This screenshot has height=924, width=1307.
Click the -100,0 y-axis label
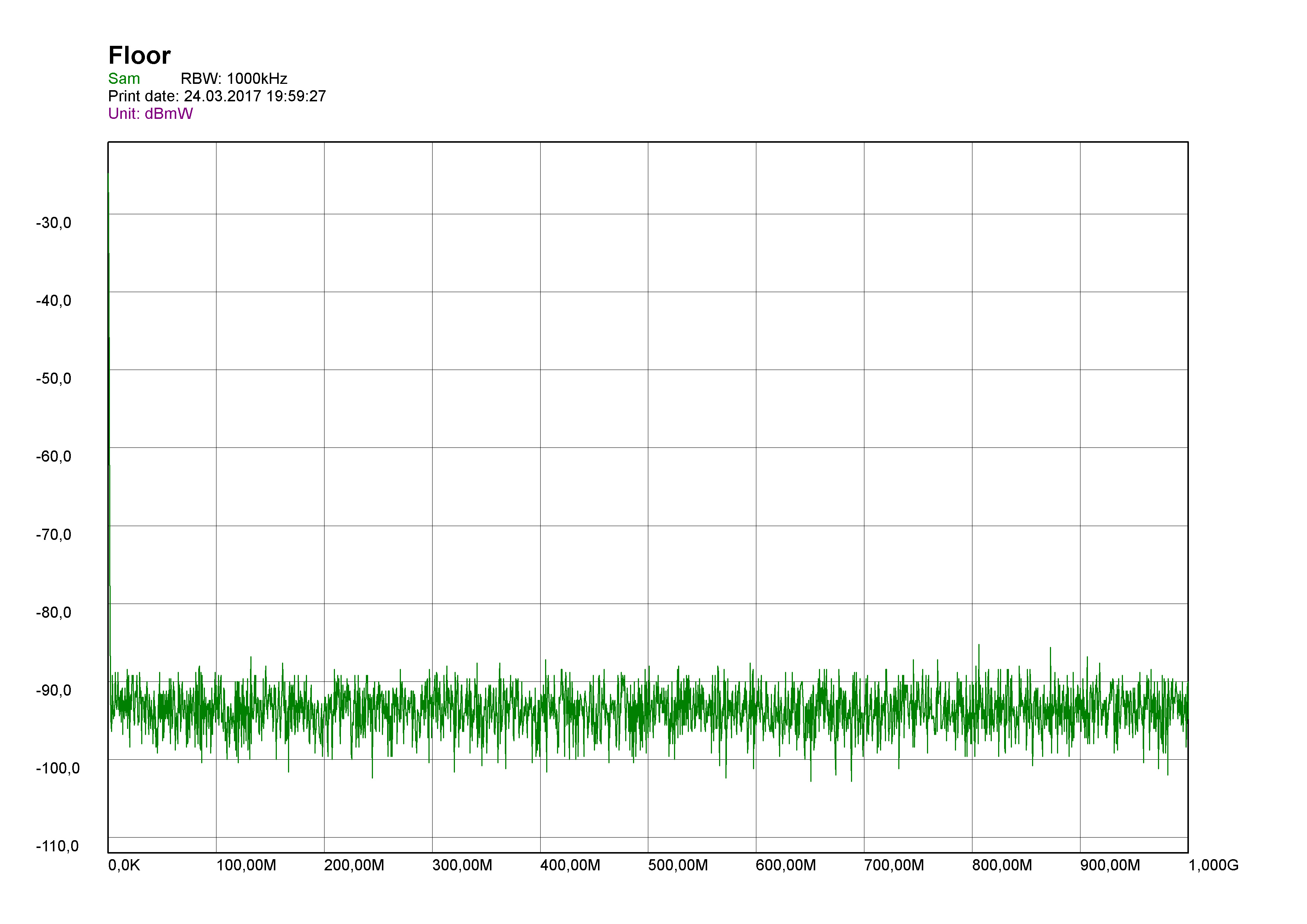[x=57, y=769]
